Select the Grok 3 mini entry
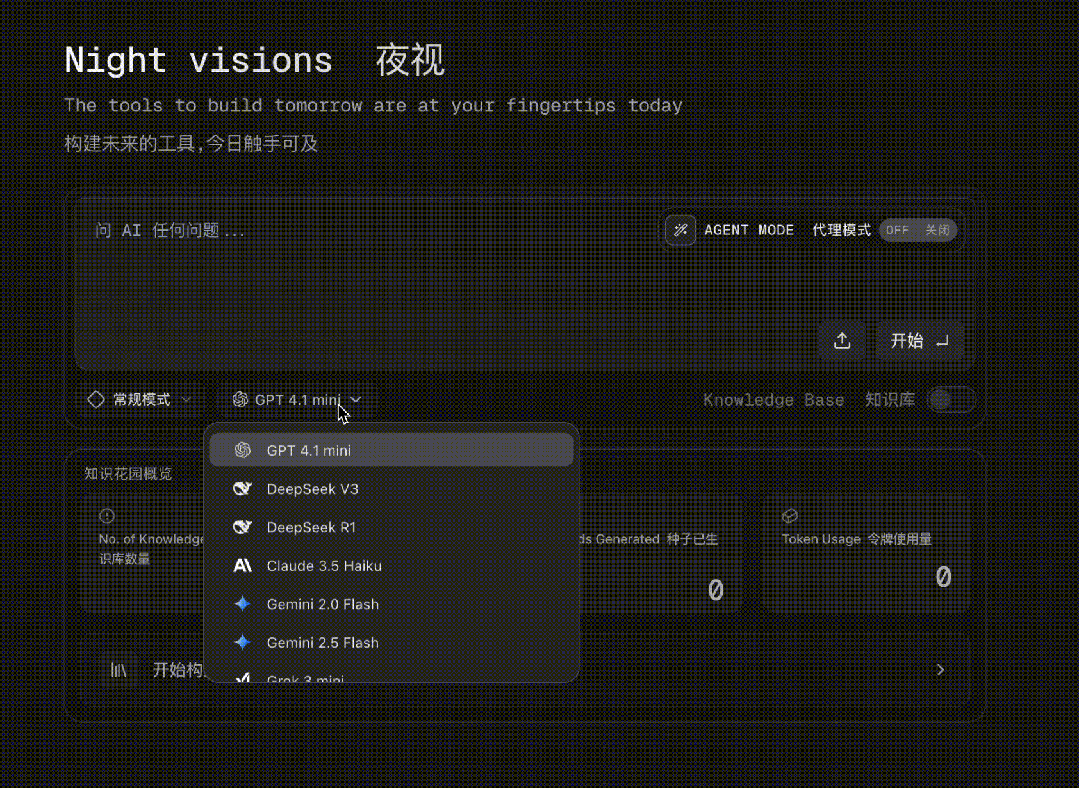Viewport: 1079px width, 788px height. point(391,674)
